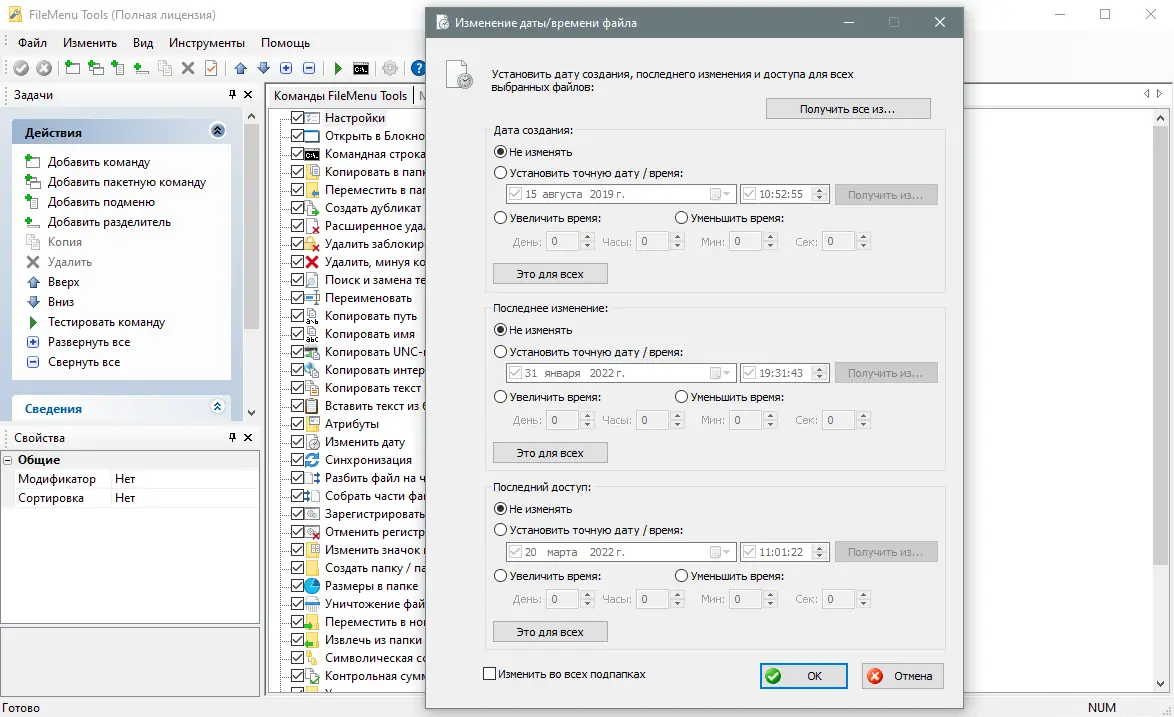Collapse the Действия section chevron
Screen dimensions: 1174x717
coord(217,130)
